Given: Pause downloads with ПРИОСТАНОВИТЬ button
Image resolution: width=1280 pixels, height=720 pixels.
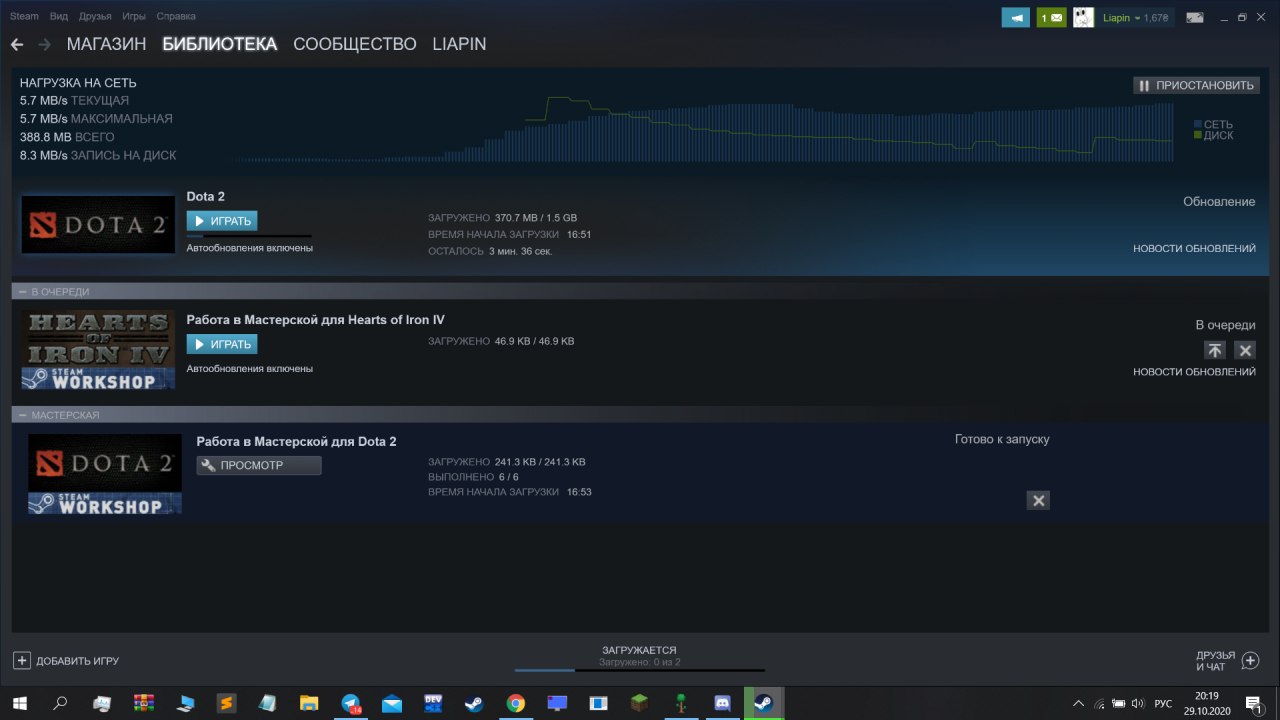Looking at the screenshot, I should 1196,85.
